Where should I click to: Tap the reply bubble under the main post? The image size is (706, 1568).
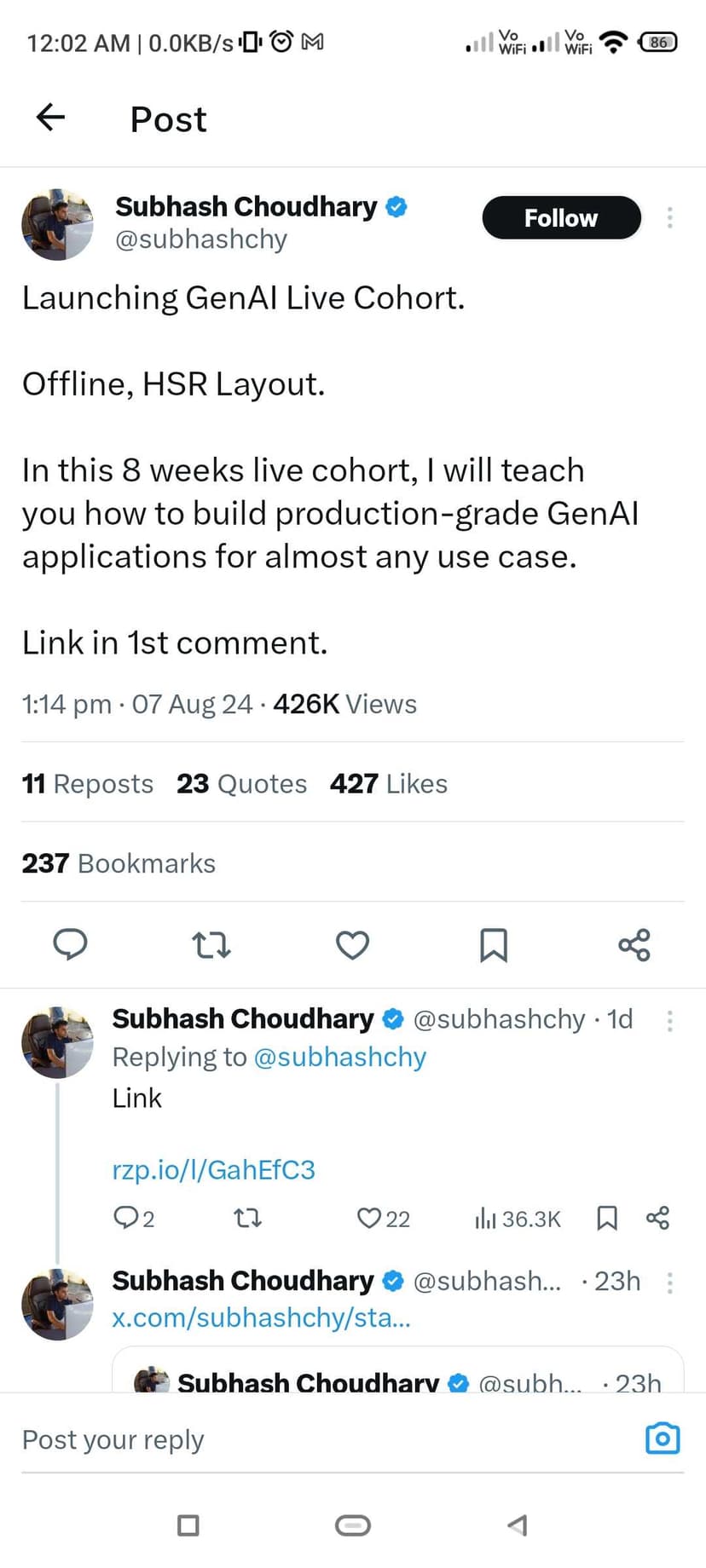70,944
